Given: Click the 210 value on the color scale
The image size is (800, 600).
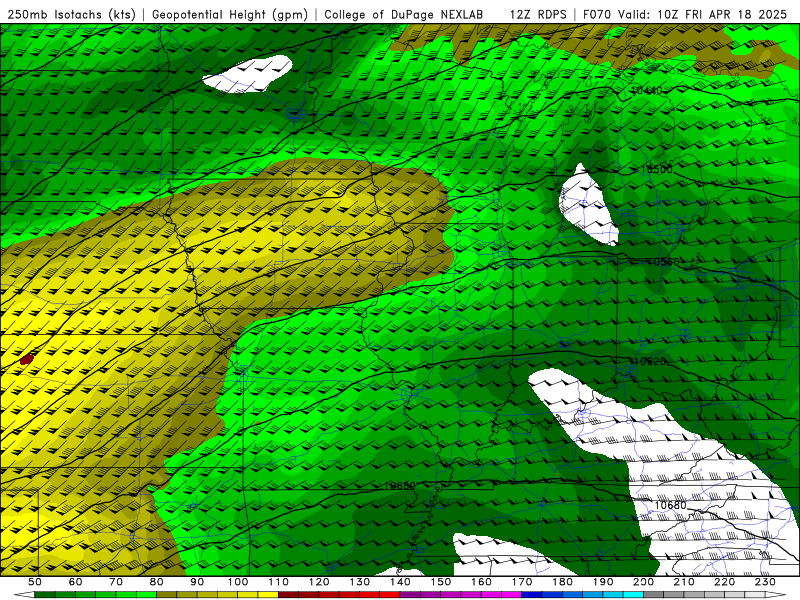Looking at the screenshot, I should tap(684, 582).
